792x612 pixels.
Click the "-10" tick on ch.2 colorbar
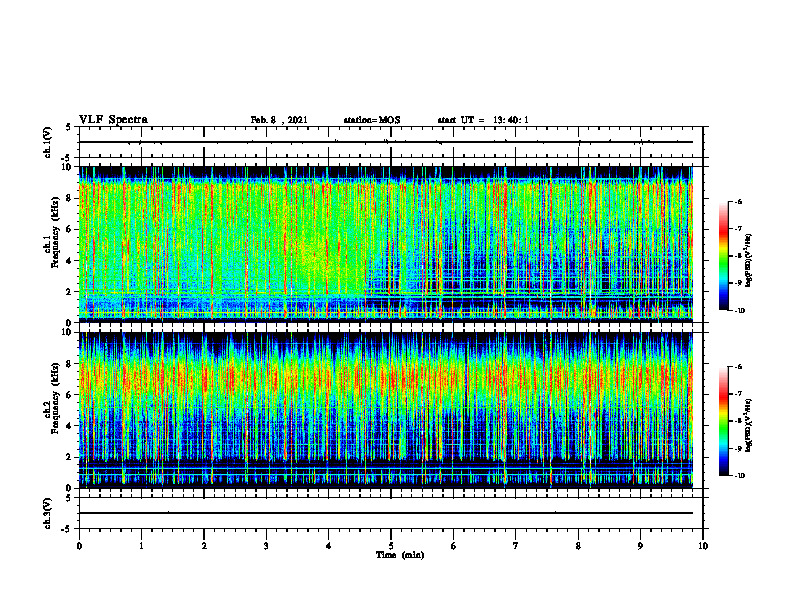coord(739,476)
